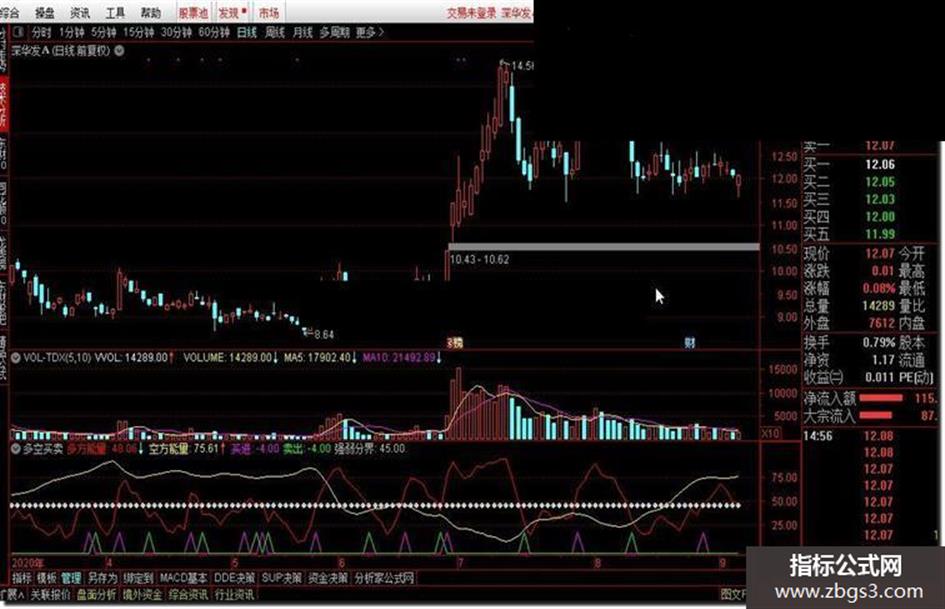Viewport: 945px width, 609px height.
Task: Switch to the 发现 tab
Action: 231,13
